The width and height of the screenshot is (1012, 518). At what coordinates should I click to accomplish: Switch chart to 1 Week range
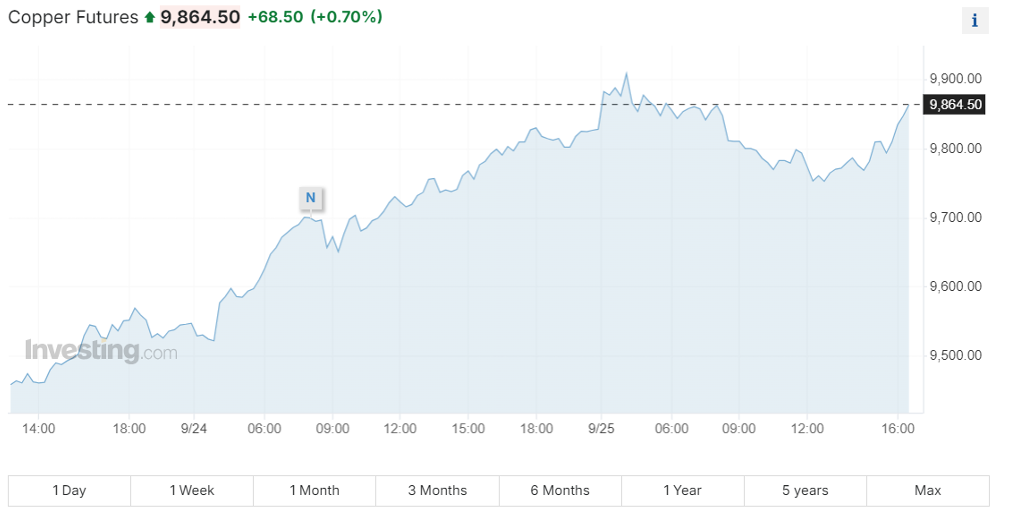(x=192, y=490)
